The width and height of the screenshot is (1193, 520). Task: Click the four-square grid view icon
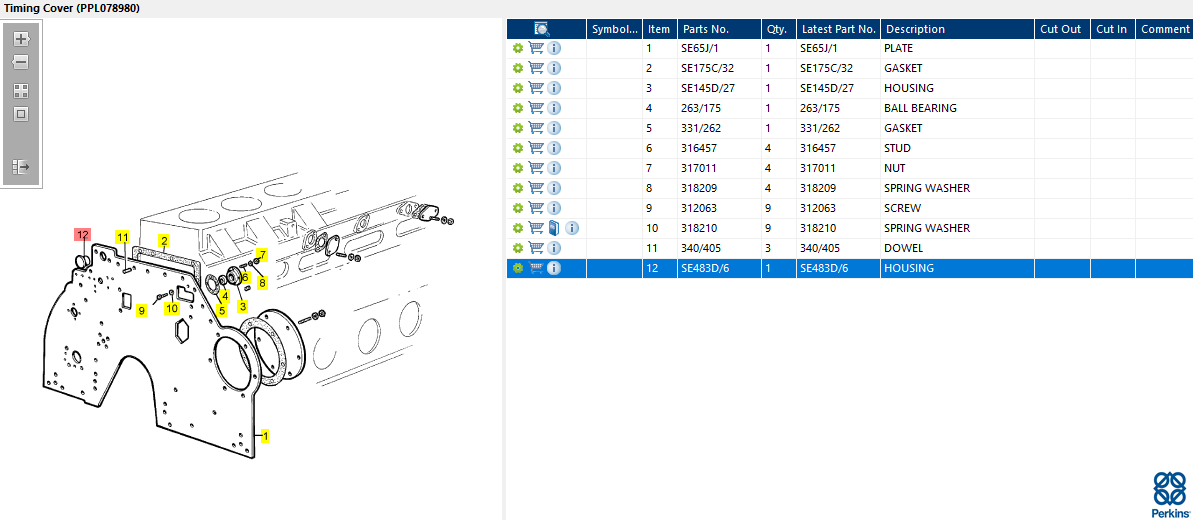[21, 90]
